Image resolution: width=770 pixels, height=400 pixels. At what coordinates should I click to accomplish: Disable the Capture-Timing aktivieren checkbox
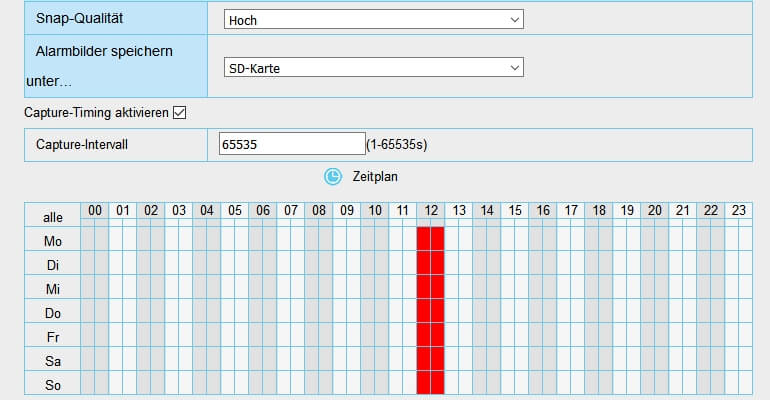[x=180, y=113]
